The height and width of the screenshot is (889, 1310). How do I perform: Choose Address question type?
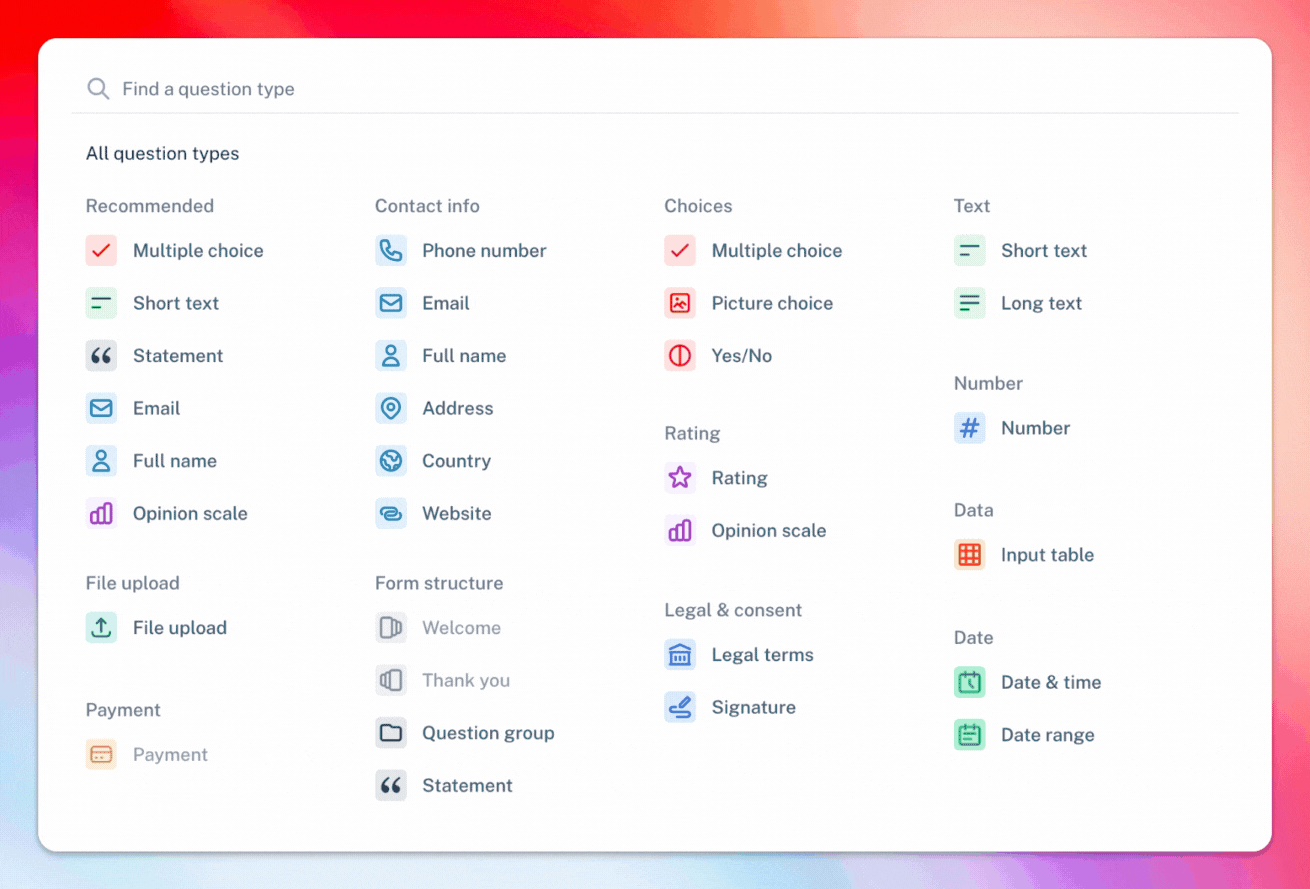(457, 408)
